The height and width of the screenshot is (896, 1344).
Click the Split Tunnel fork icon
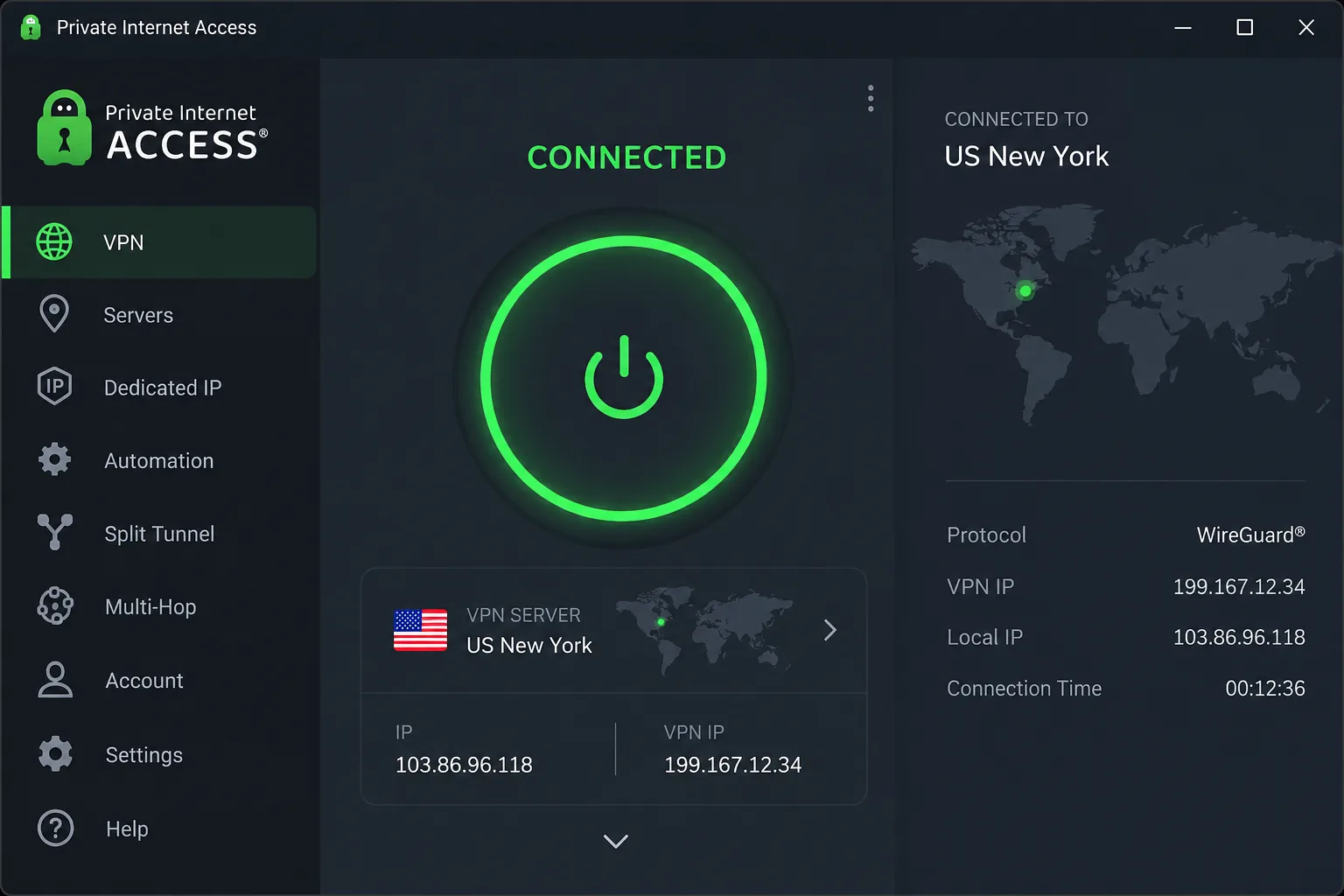[x=54, y=532]
